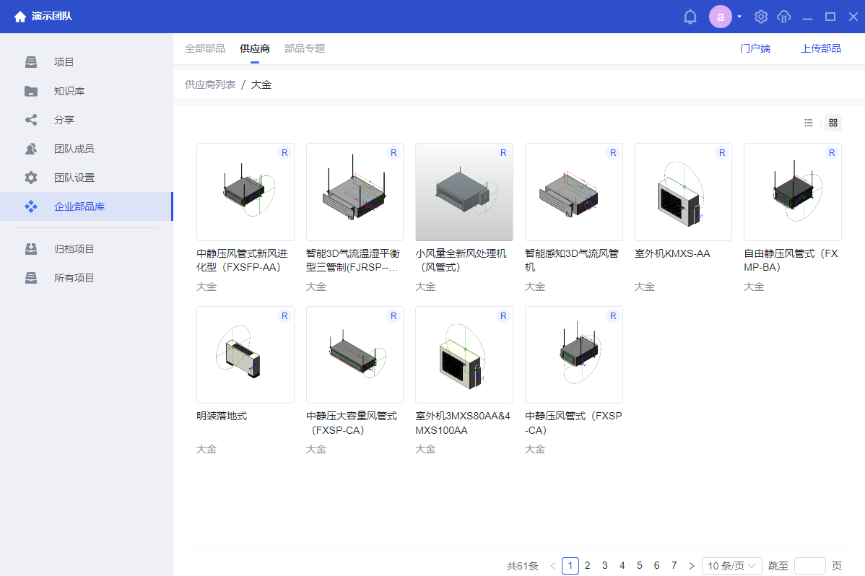This screenshot has height=576, width=865.
Task: Go to page 7
Action: coord(674,566)
